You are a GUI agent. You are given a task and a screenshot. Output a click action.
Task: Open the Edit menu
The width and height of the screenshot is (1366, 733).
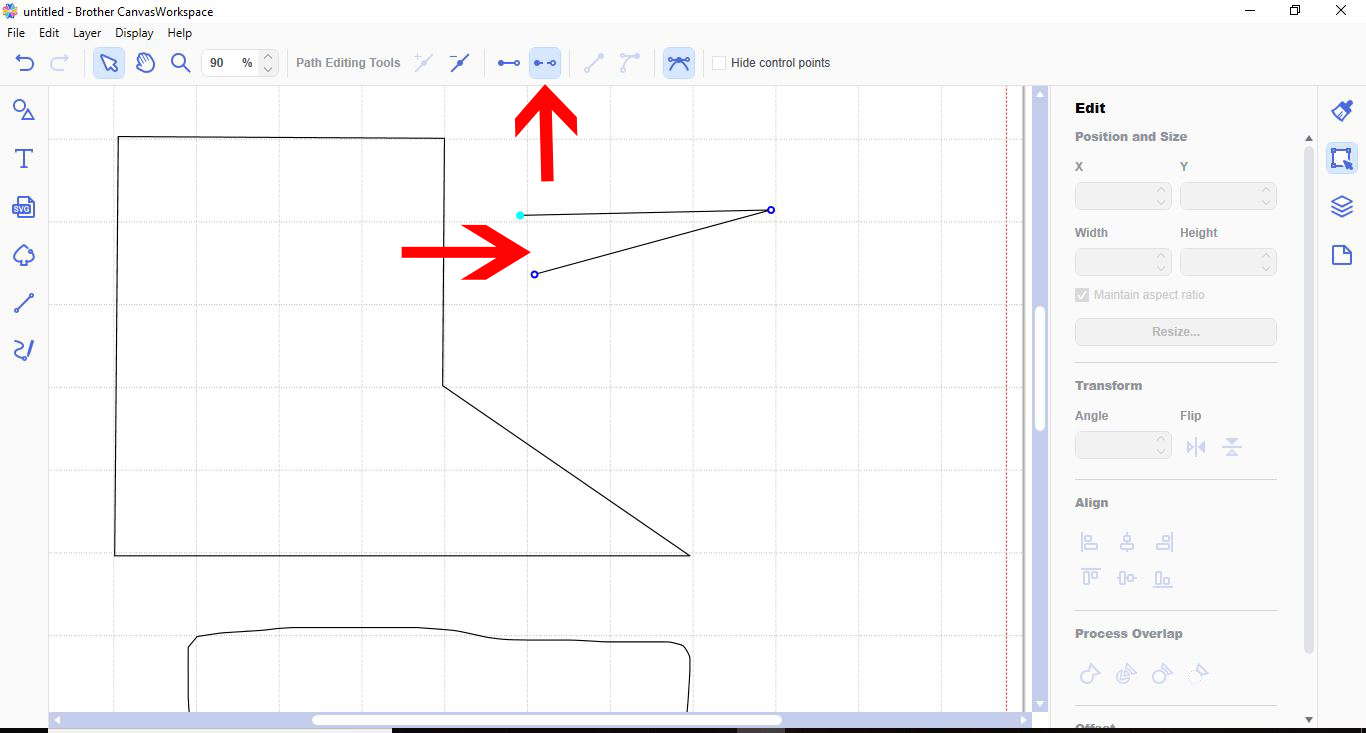click(x=49, y=33)
